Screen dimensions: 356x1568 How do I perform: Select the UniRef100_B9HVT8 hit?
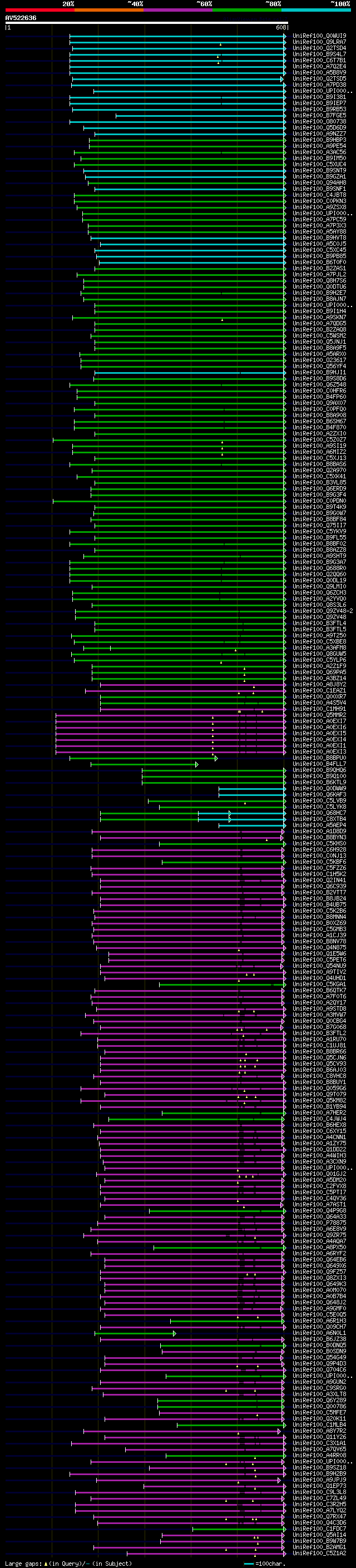[x=319, y=238]
